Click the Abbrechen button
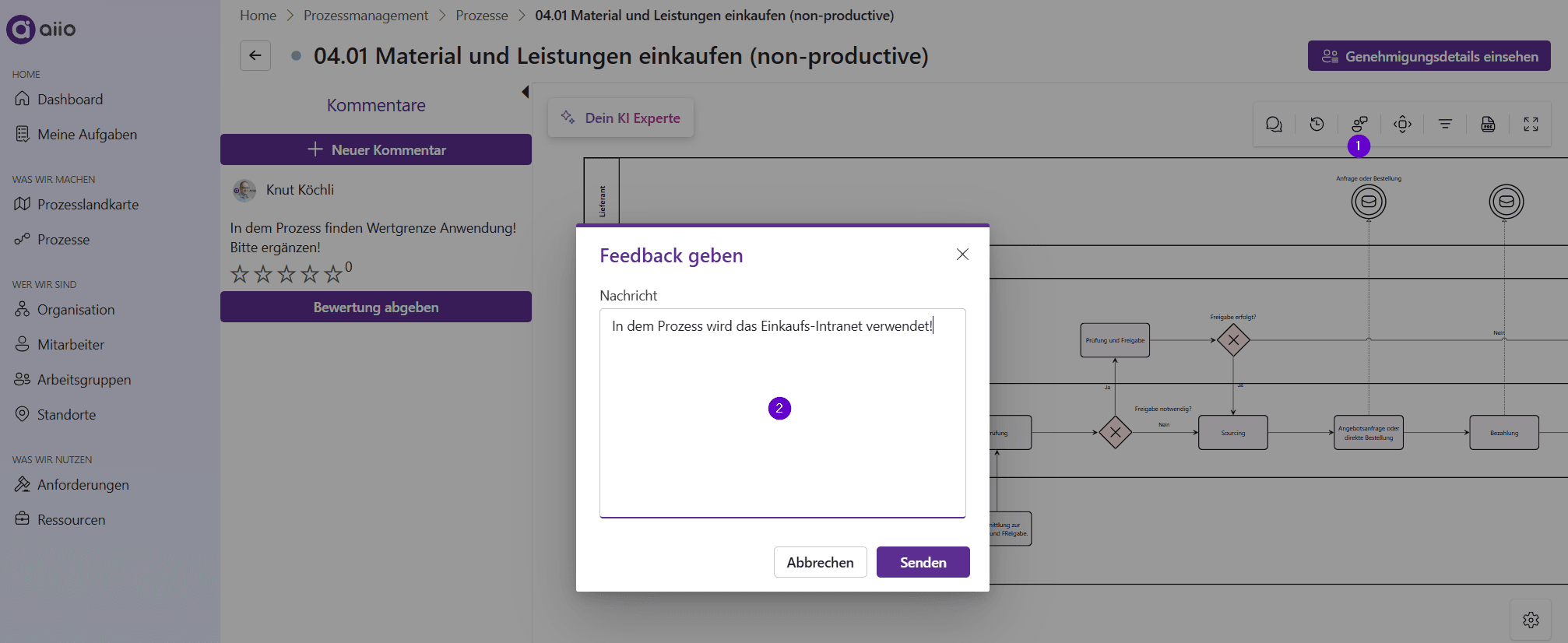The width and height of the screenshot is (1568, 643). tap(821, 562)
